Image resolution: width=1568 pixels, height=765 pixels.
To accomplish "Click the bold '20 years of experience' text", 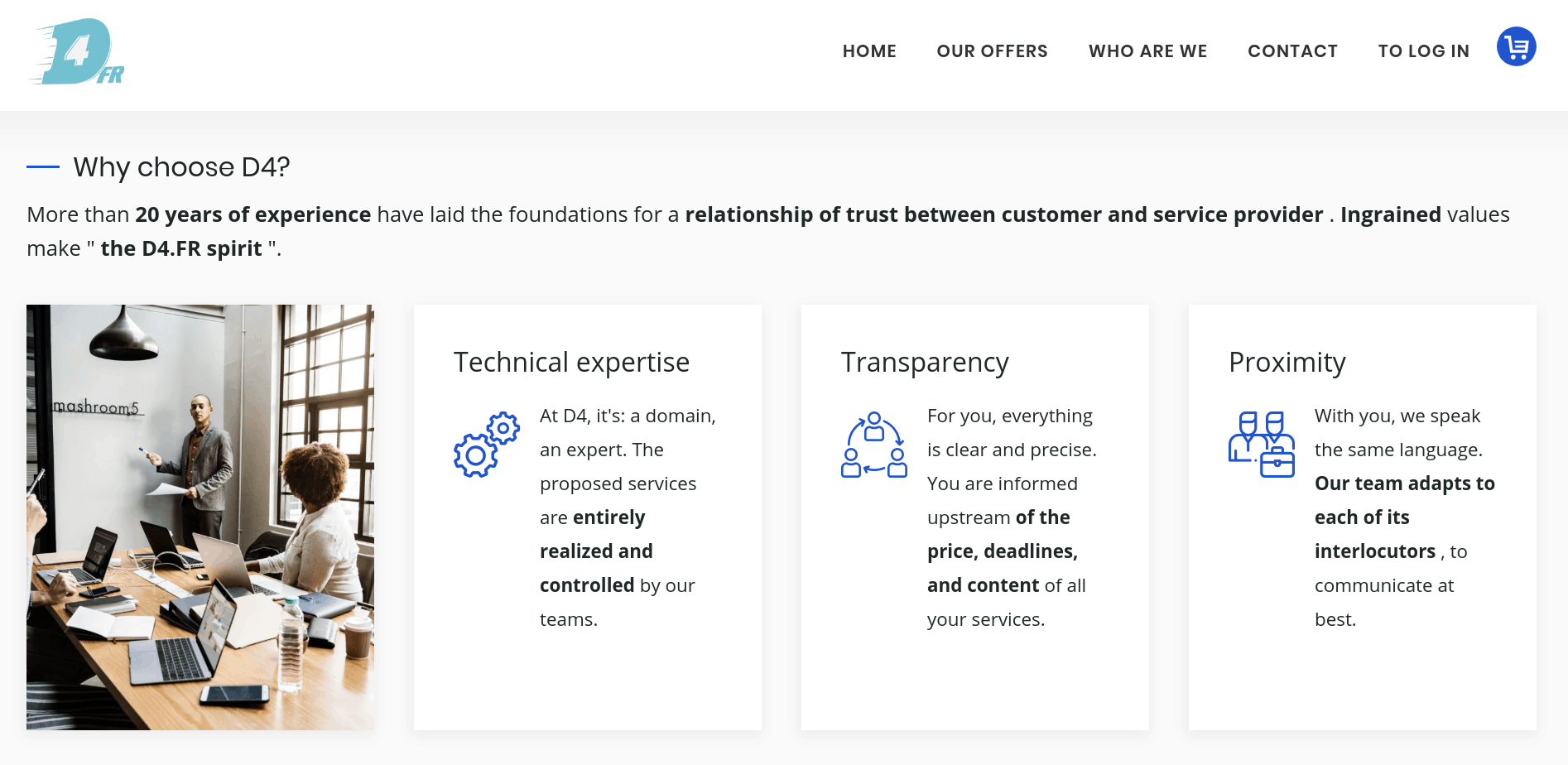I will tap(253, 214).
